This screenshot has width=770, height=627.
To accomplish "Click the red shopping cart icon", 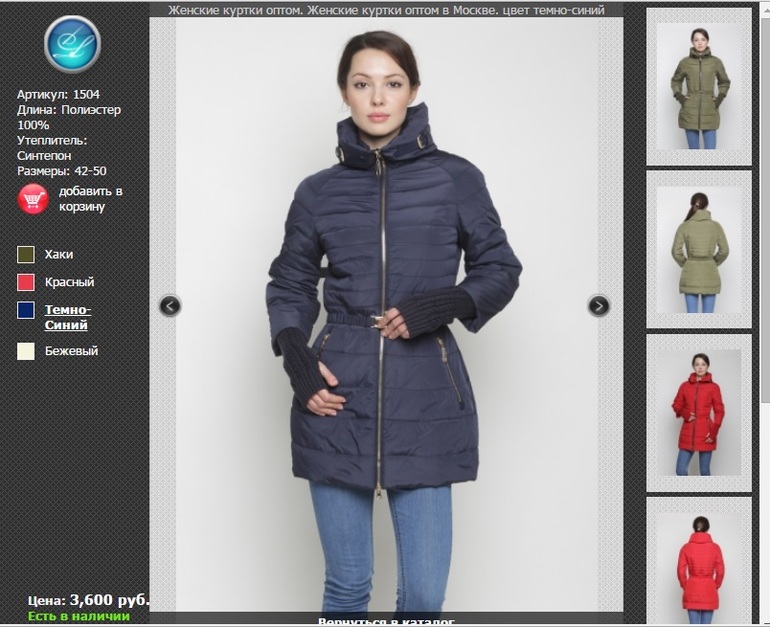I will tap(34, 199).
